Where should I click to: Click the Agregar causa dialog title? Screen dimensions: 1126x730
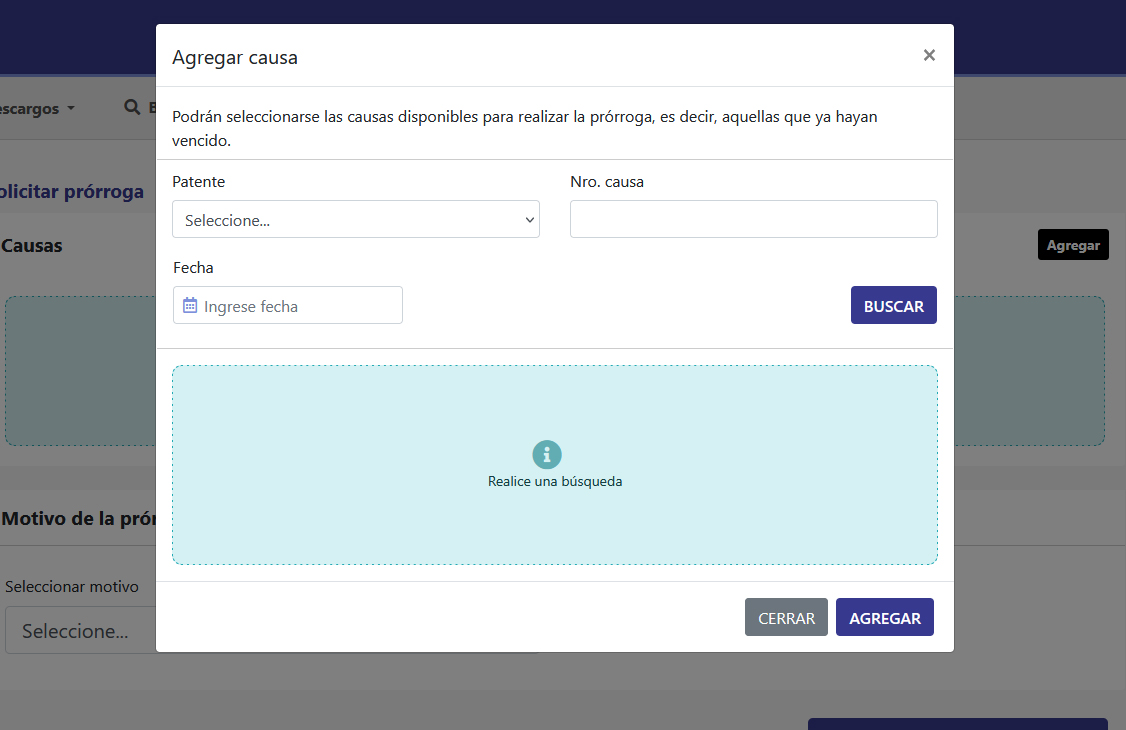pos(235,57)
